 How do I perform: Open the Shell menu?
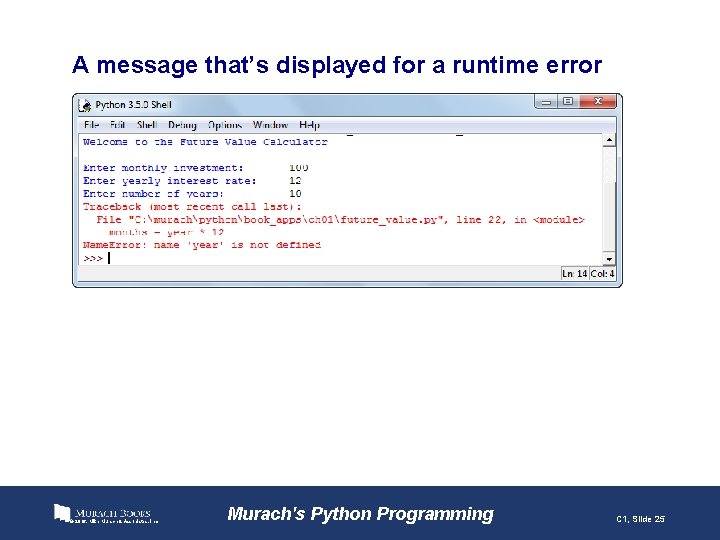[147, 125]
